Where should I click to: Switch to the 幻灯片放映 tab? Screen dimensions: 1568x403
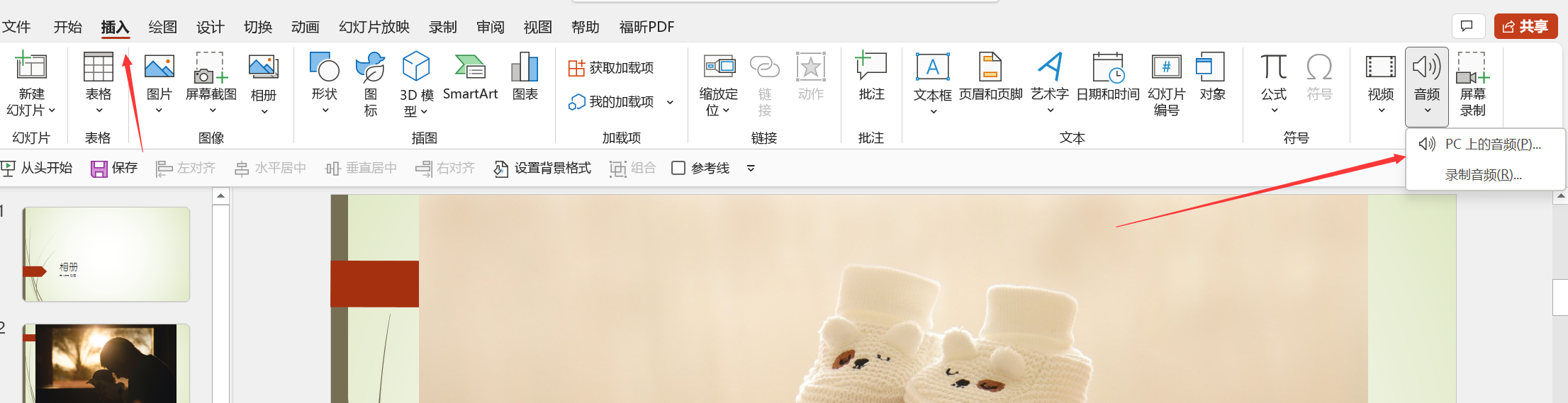[374, 27]
